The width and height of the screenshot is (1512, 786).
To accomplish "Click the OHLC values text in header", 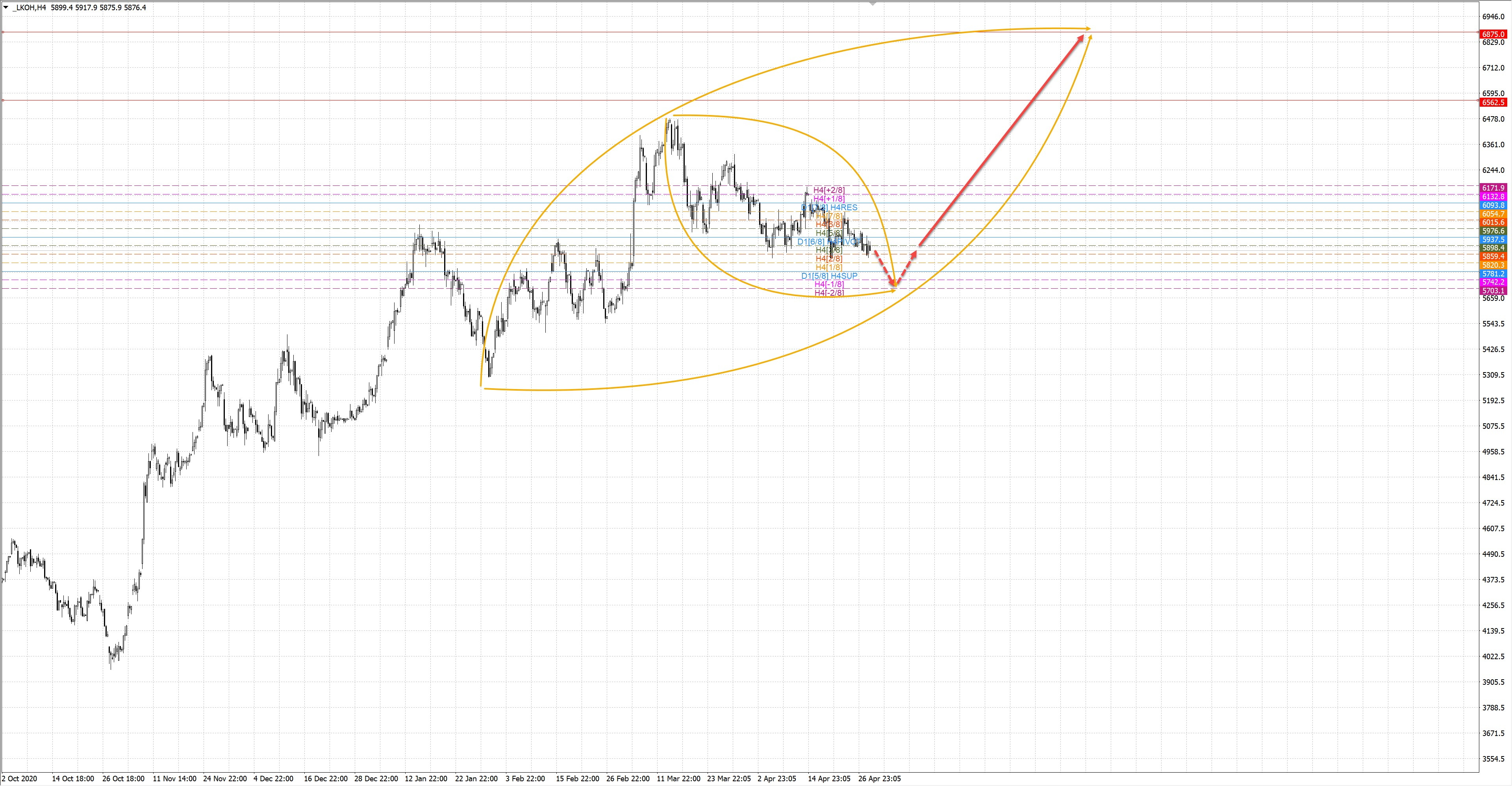I will pos(98,7).
